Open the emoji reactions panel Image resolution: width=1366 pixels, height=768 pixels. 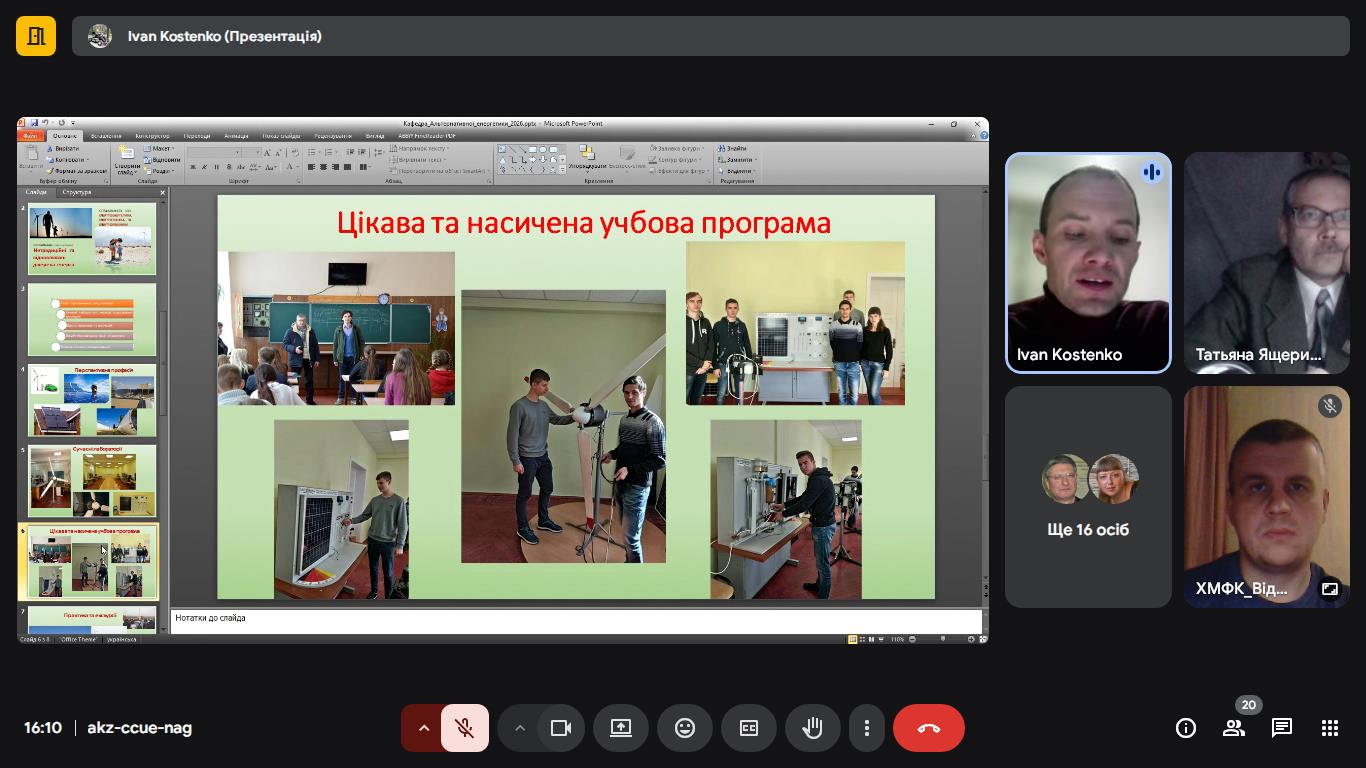(685, 728)
